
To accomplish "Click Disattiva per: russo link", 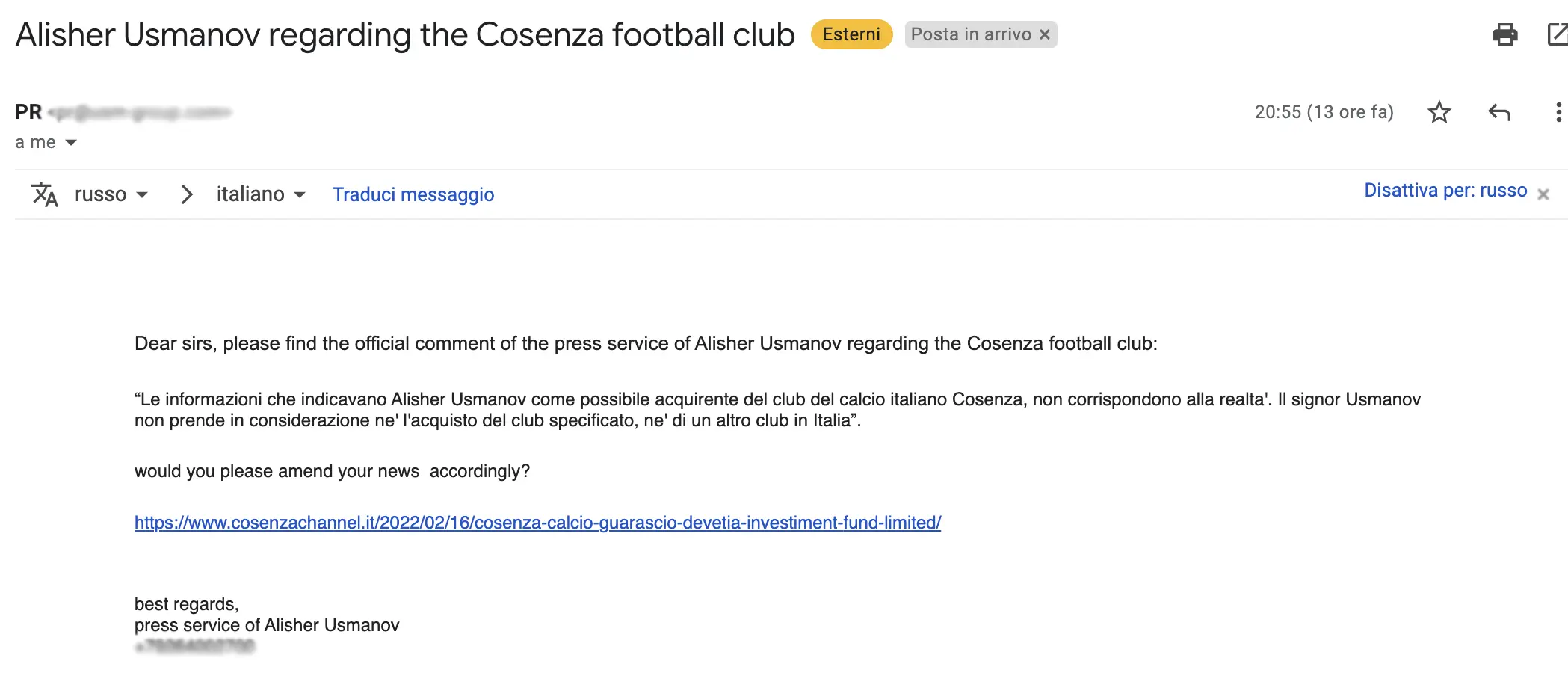I will click(1445, 191).
